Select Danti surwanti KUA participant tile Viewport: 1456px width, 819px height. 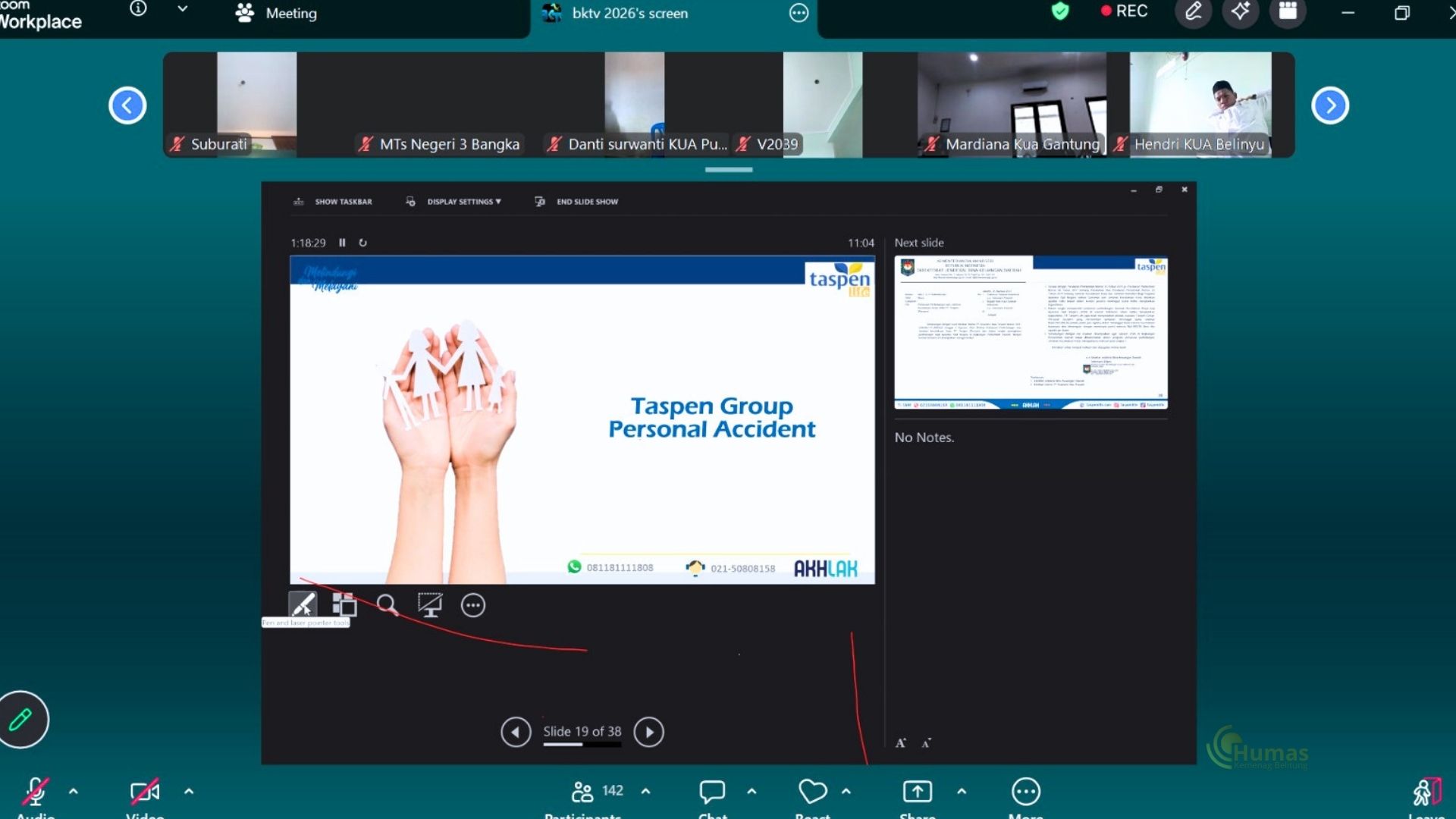click(x=635, y=105)
